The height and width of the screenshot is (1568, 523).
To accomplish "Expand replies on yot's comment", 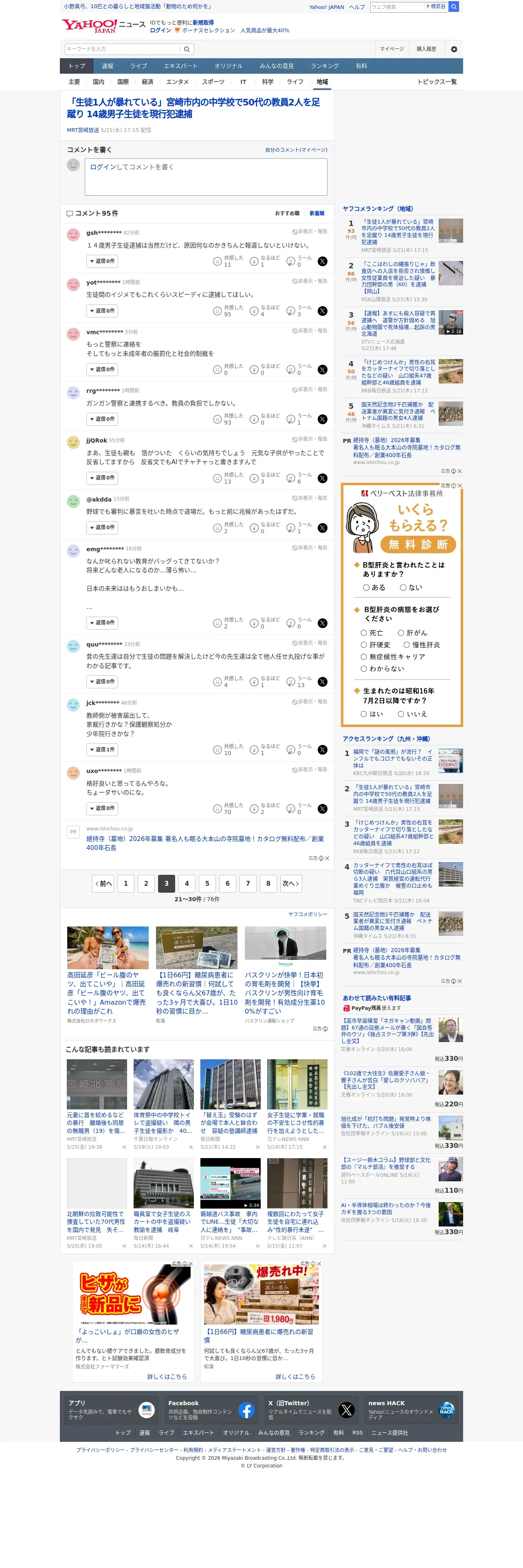I will coord(102,311).
